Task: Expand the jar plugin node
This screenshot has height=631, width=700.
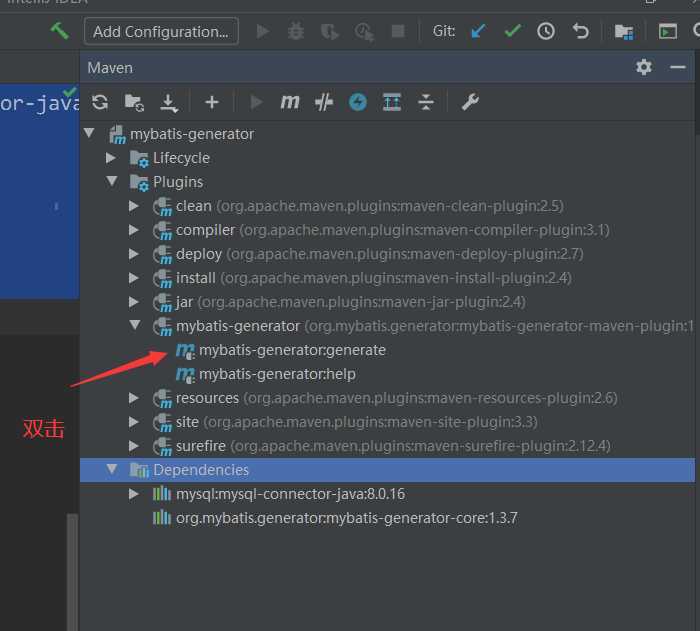Action: (x=133, y=302)
